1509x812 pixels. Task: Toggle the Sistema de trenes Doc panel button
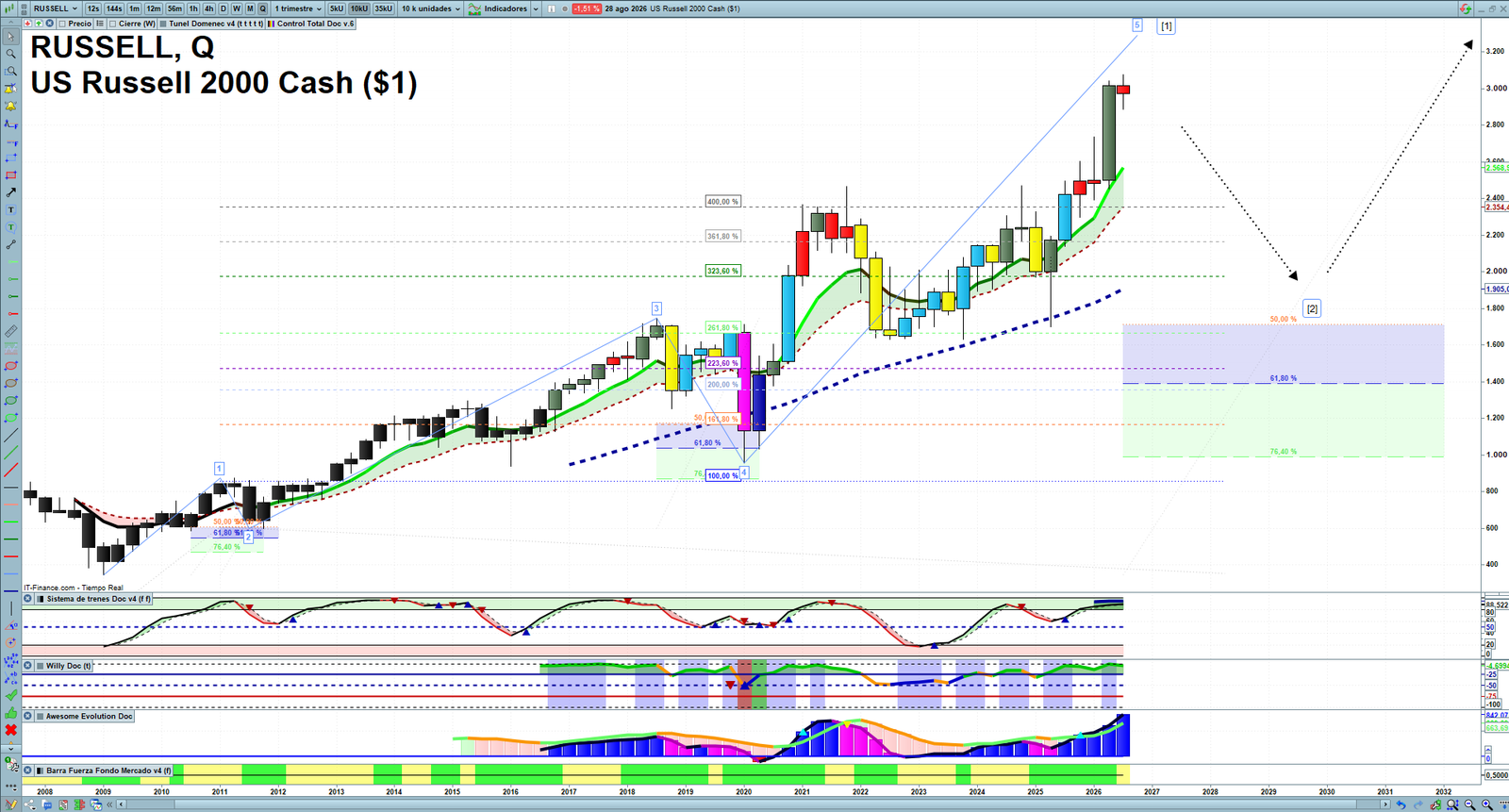tap(93, 599)
